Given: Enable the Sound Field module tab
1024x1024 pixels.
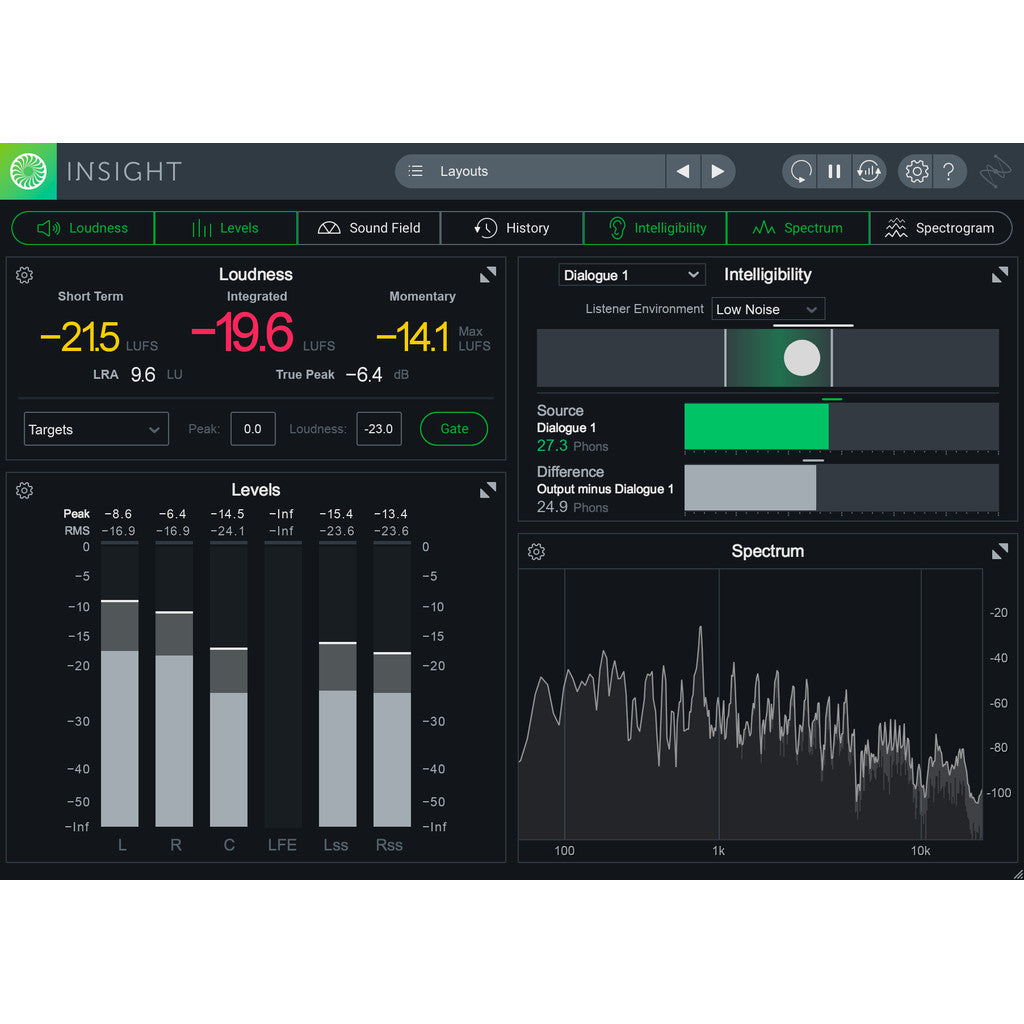Looking at the screenshot, I should 369,228.
